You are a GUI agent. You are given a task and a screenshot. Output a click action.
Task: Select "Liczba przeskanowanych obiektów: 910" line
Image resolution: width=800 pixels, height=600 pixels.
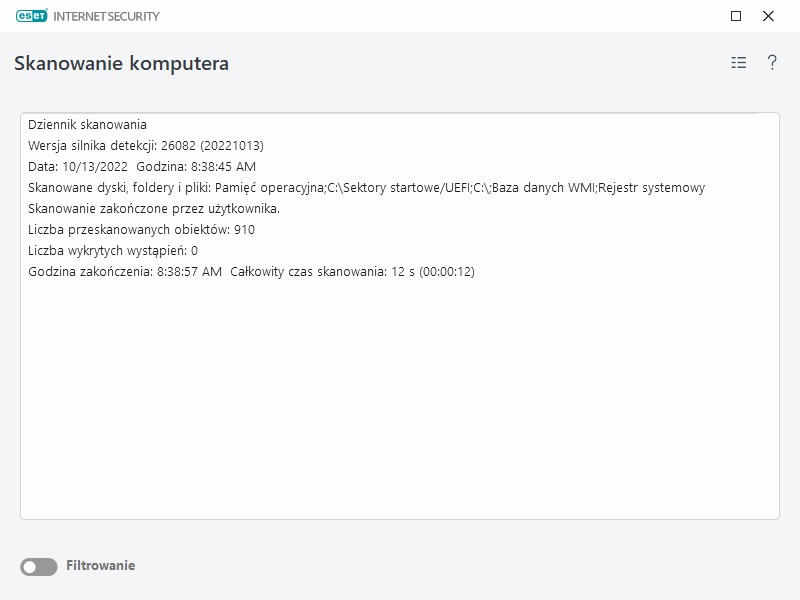[x=141, y=230]
